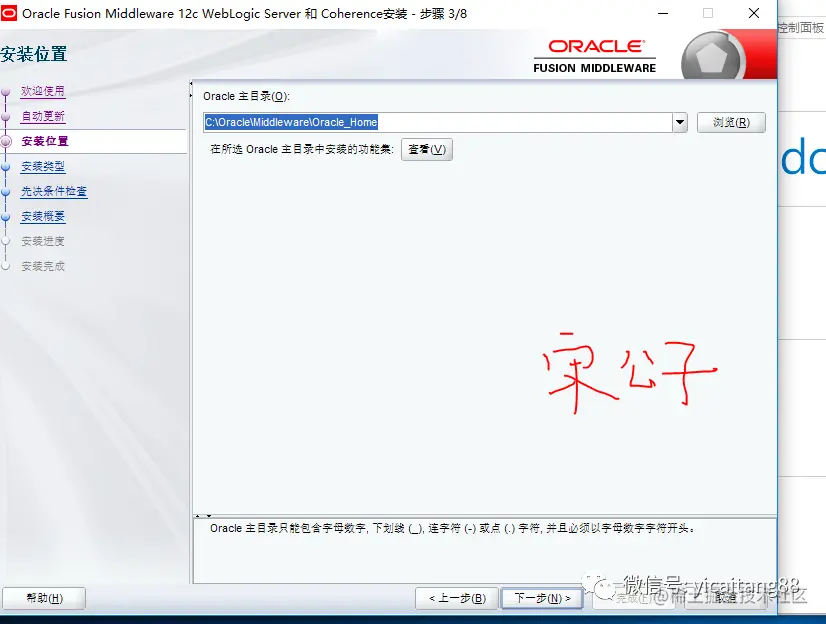Screen dimensions: 826x624
Task: Click the Oracle 主目录 message text
Action: 453,528
